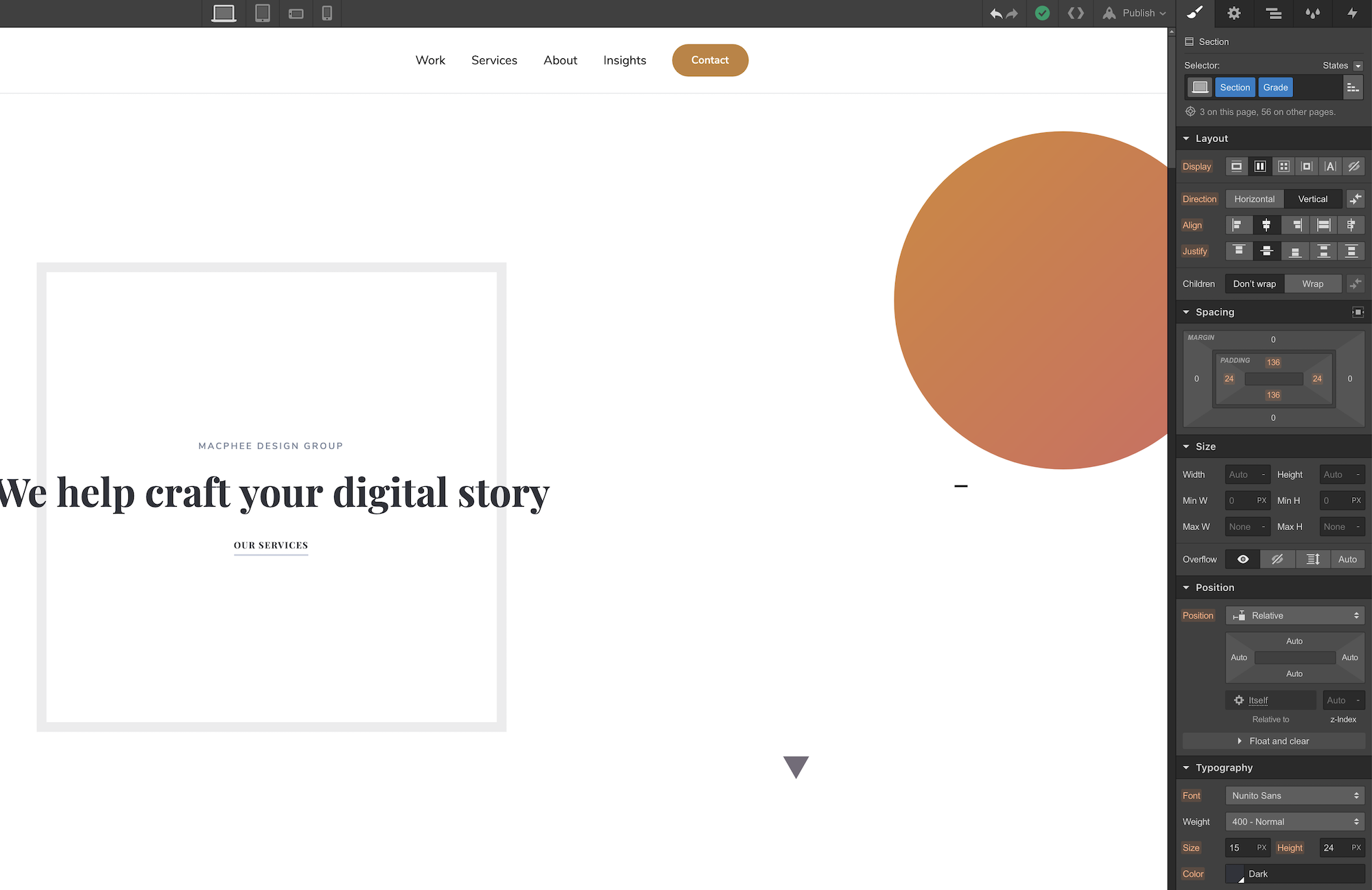
Task: Open the code export icon
Action: tap(1076, 13)
